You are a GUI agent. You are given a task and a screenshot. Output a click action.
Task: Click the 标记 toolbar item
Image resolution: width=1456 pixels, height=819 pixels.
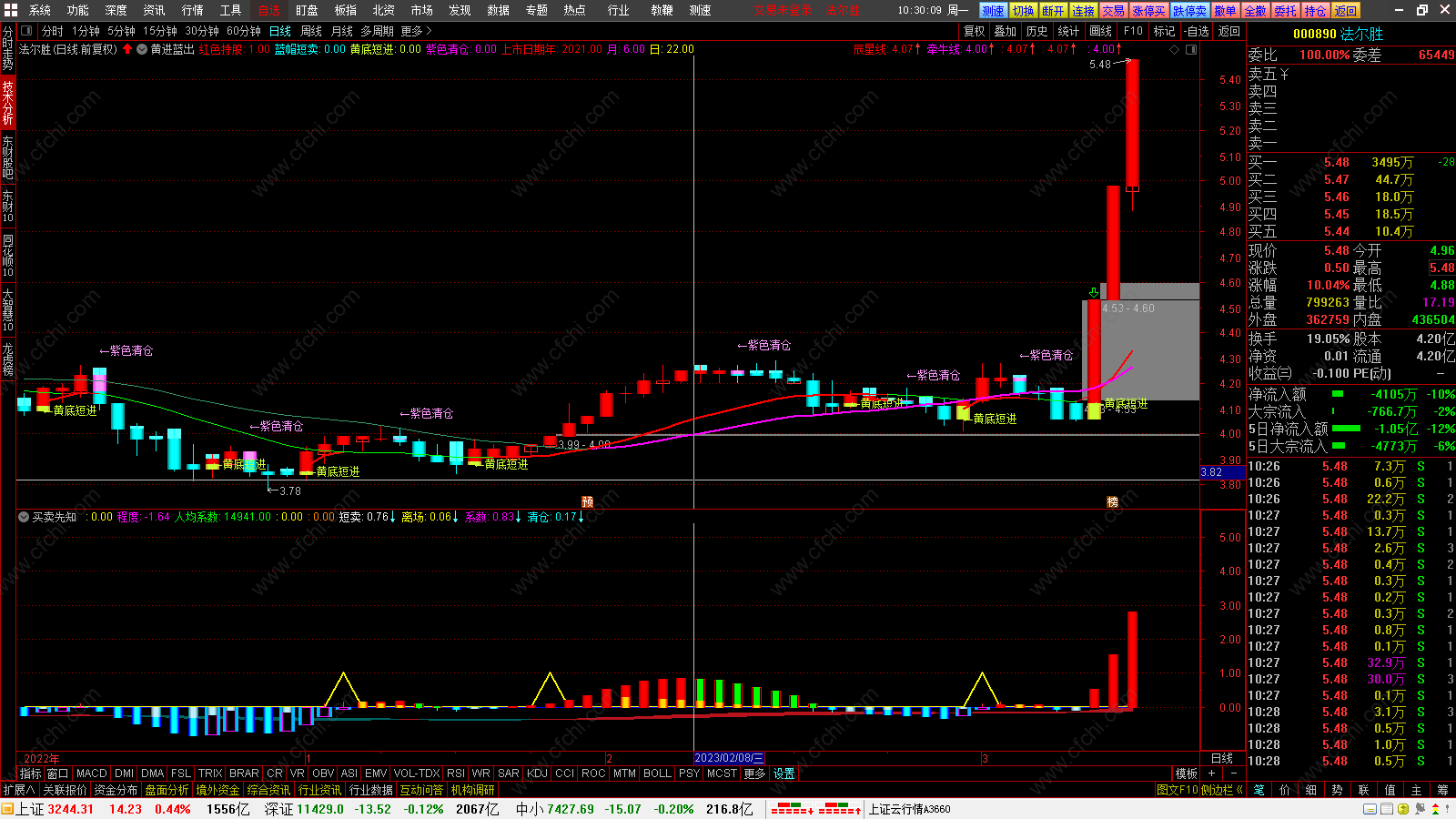click(1165, 31)
